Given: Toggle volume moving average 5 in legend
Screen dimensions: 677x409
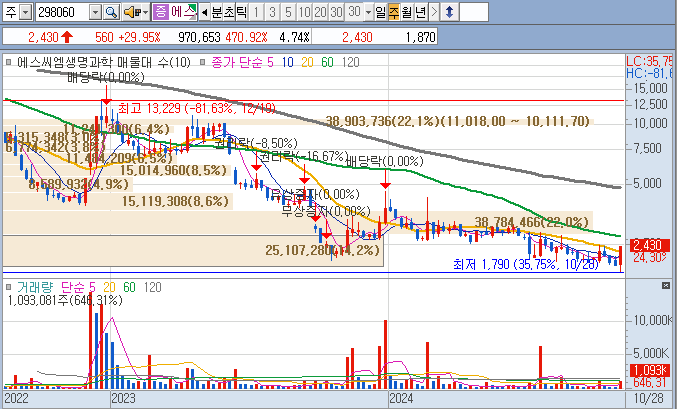Looking at the screenshot, I should 92,287.
